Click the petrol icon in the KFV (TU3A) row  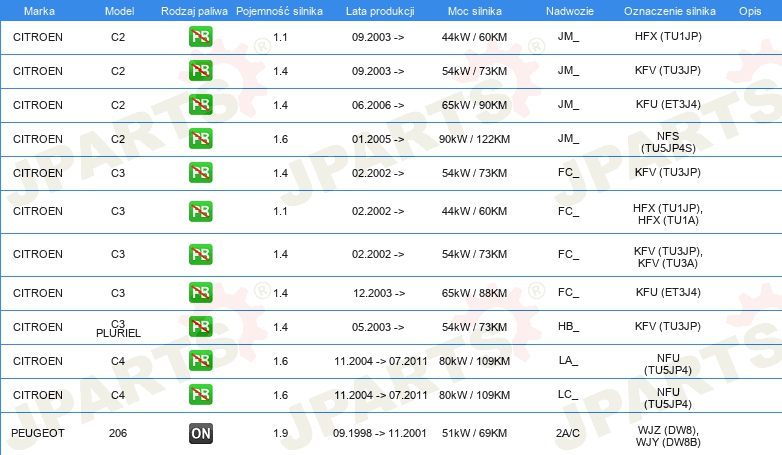[200, 254]
